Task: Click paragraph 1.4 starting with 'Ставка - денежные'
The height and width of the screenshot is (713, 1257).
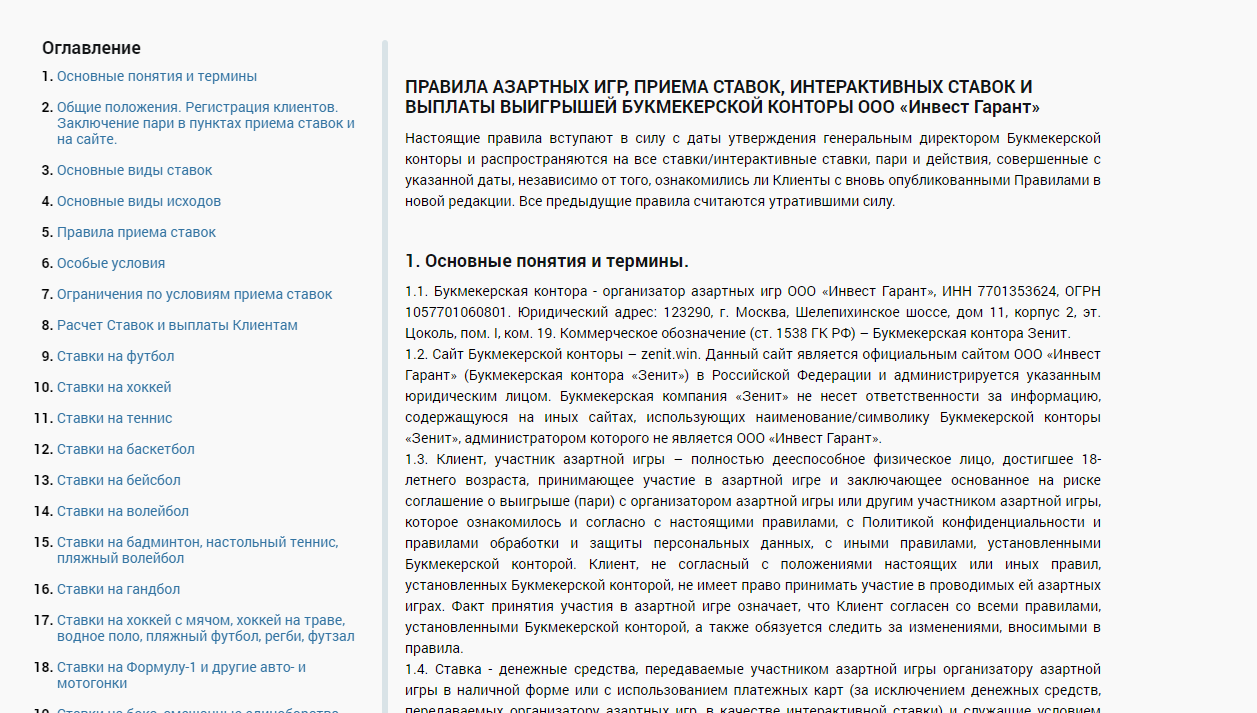Action: click(753, 687)
